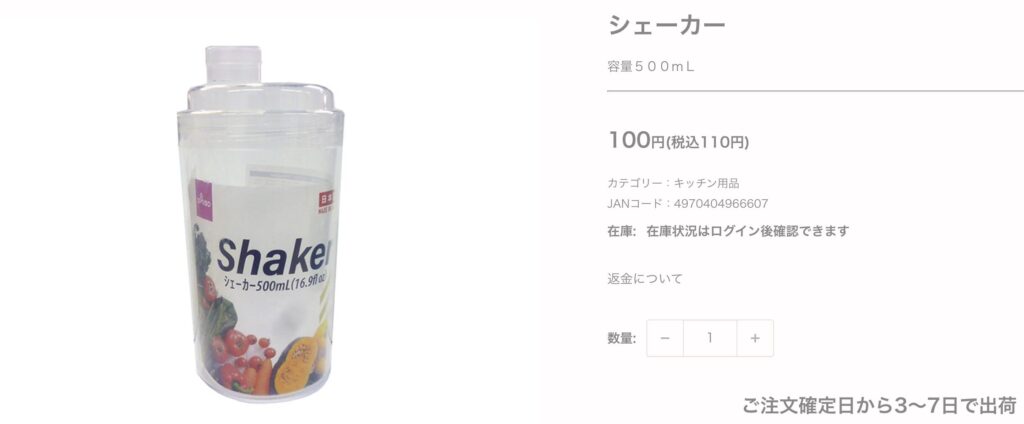The height and width of the screenshot is (424, 1024).
Task: Click the white cap of the shaker bottle
Action: tap(234, 64)
